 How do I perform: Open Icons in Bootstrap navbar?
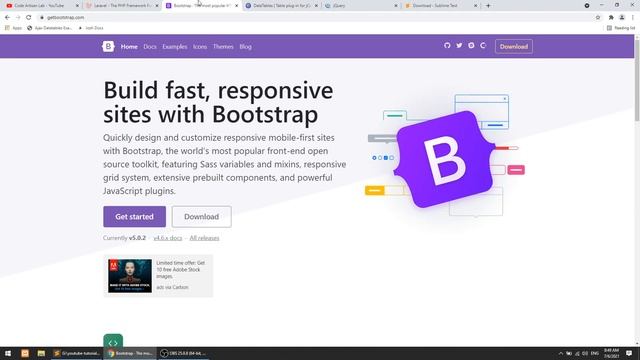point(200,47)
